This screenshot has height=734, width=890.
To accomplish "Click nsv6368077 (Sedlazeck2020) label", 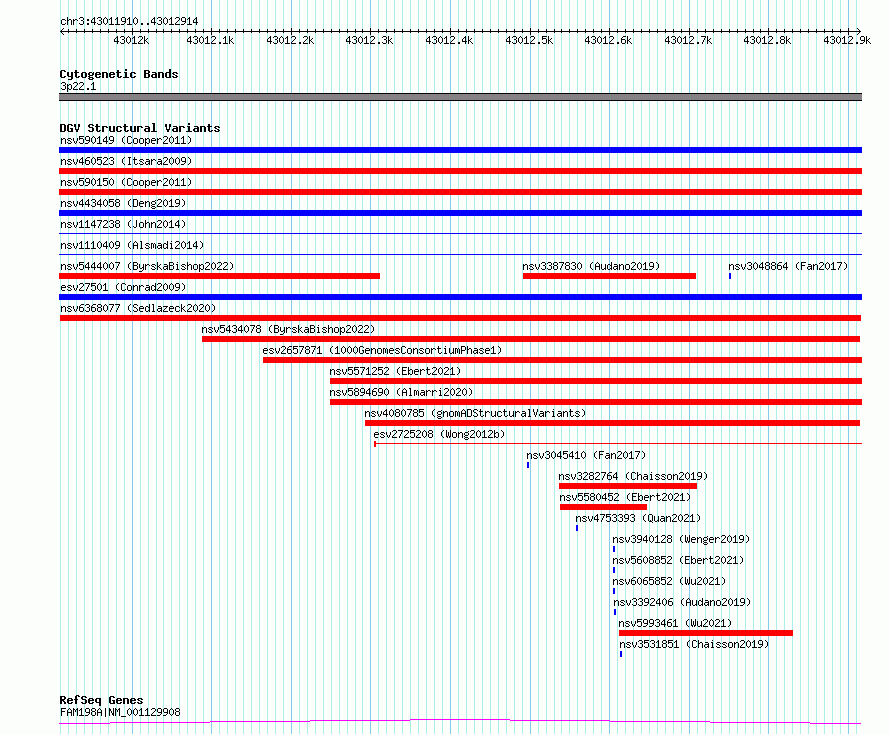I will point(138,308).
